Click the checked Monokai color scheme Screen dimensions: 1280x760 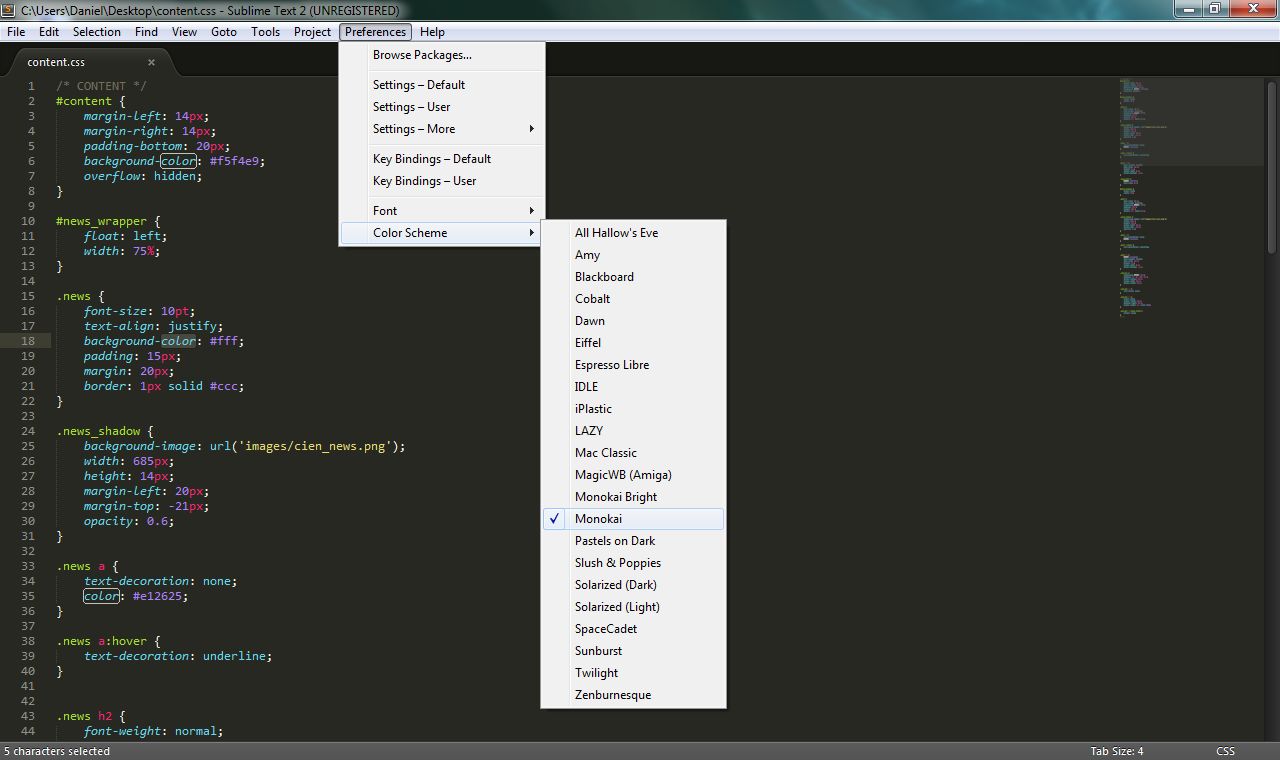click(x=633, y=519)
